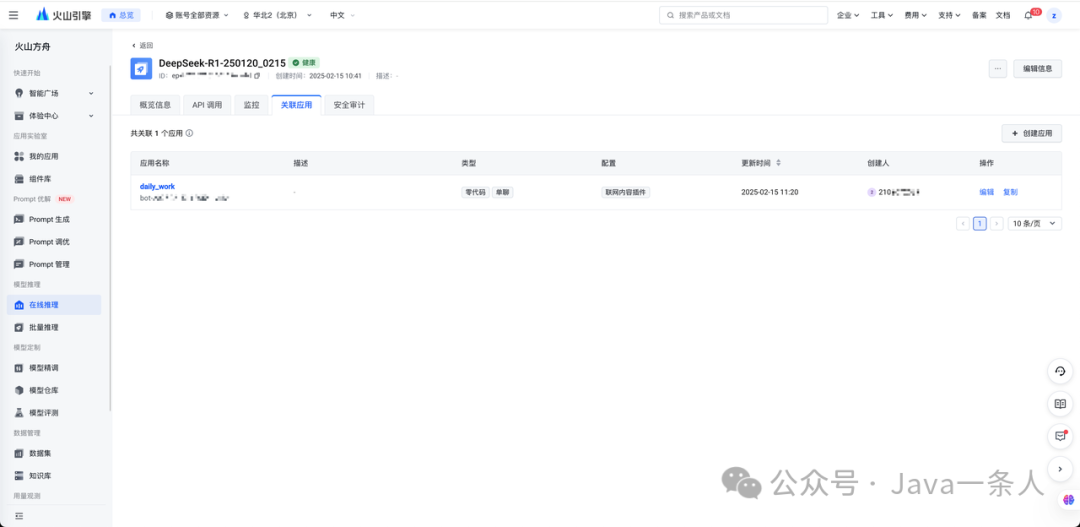Screen dimensions: 1080x527
Task: Go to next page arrow
Action: coord(997,223)
